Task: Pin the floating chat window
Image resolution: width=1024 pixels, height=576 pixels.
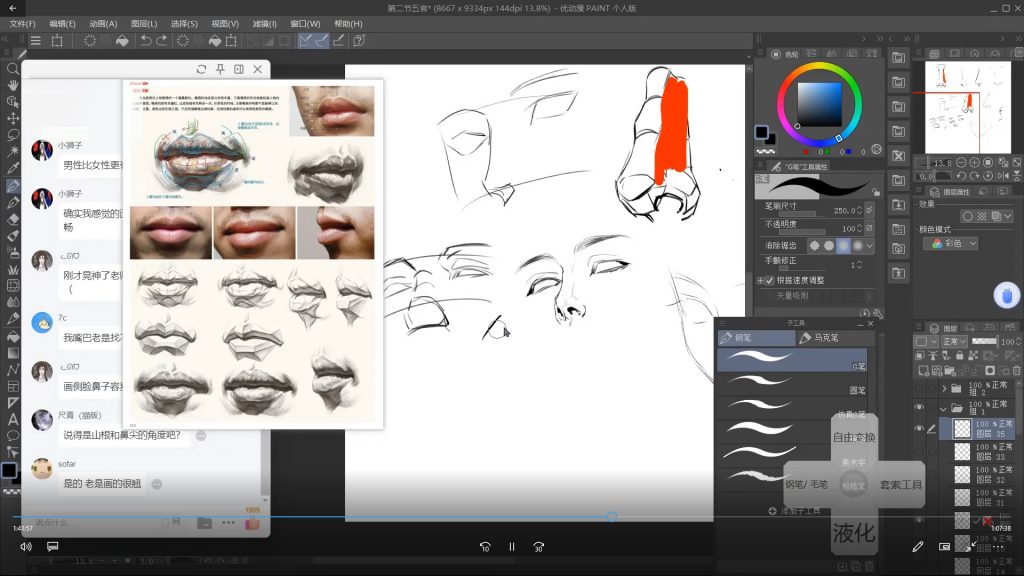Action: pos(220,69)
